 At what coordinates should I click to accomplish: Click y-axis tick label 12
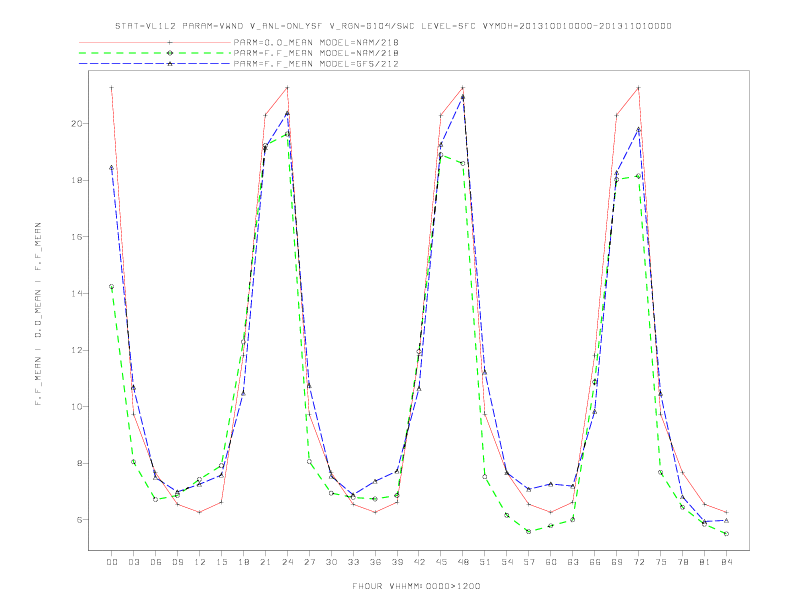(76, 350)
